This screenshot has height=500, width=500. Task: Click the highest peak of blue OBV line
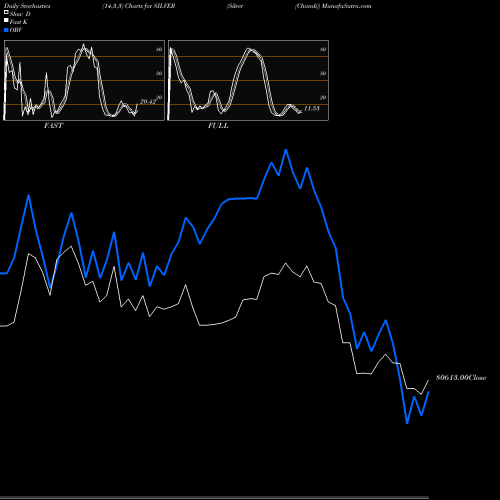coord(286,150)
